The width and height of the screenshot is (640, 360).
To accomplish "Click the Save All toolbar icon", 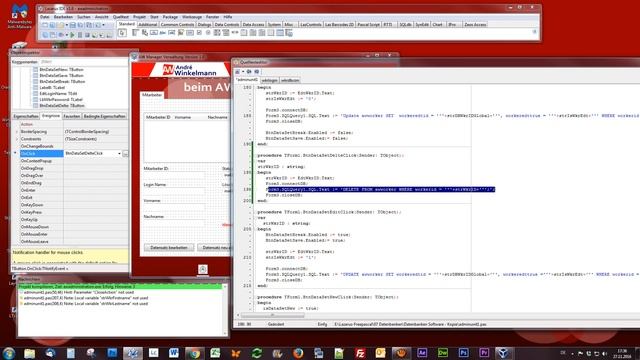I will click(80, 25).
